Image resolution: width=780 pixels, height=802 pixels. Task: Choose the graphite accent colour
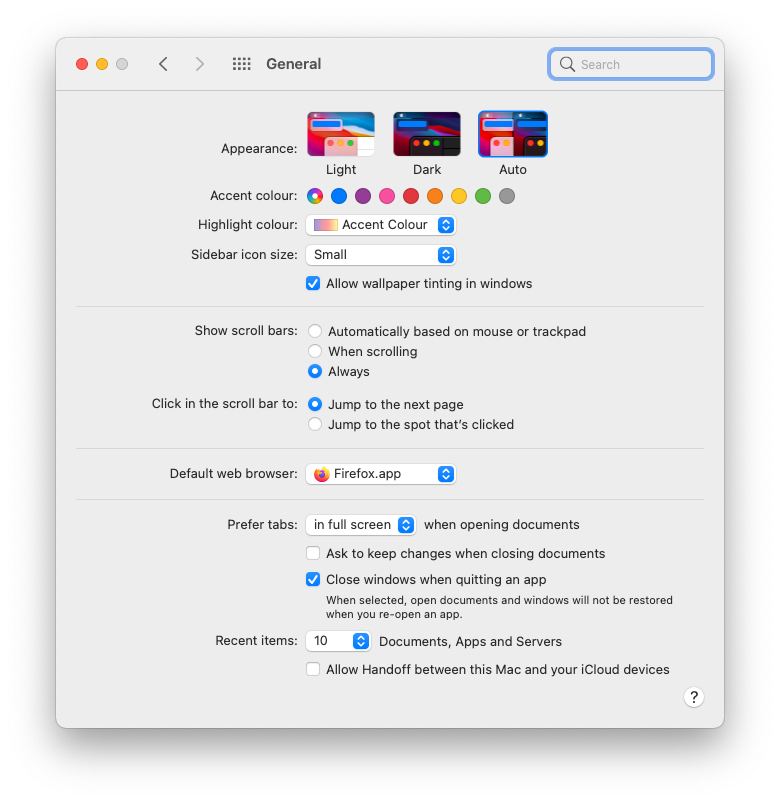pyautogui.click(x=507, y=196)
